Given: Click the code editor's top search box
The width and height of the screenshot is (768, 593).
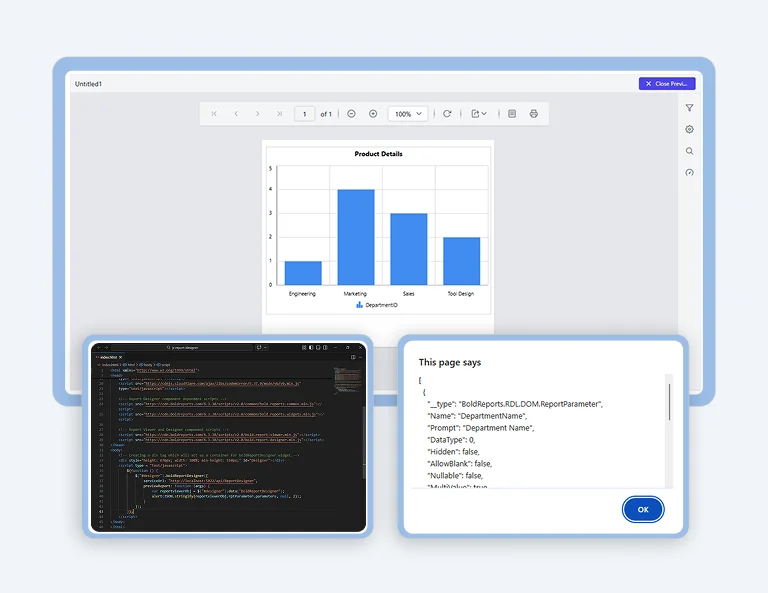Looking at the screenshot, I should 182,347.
